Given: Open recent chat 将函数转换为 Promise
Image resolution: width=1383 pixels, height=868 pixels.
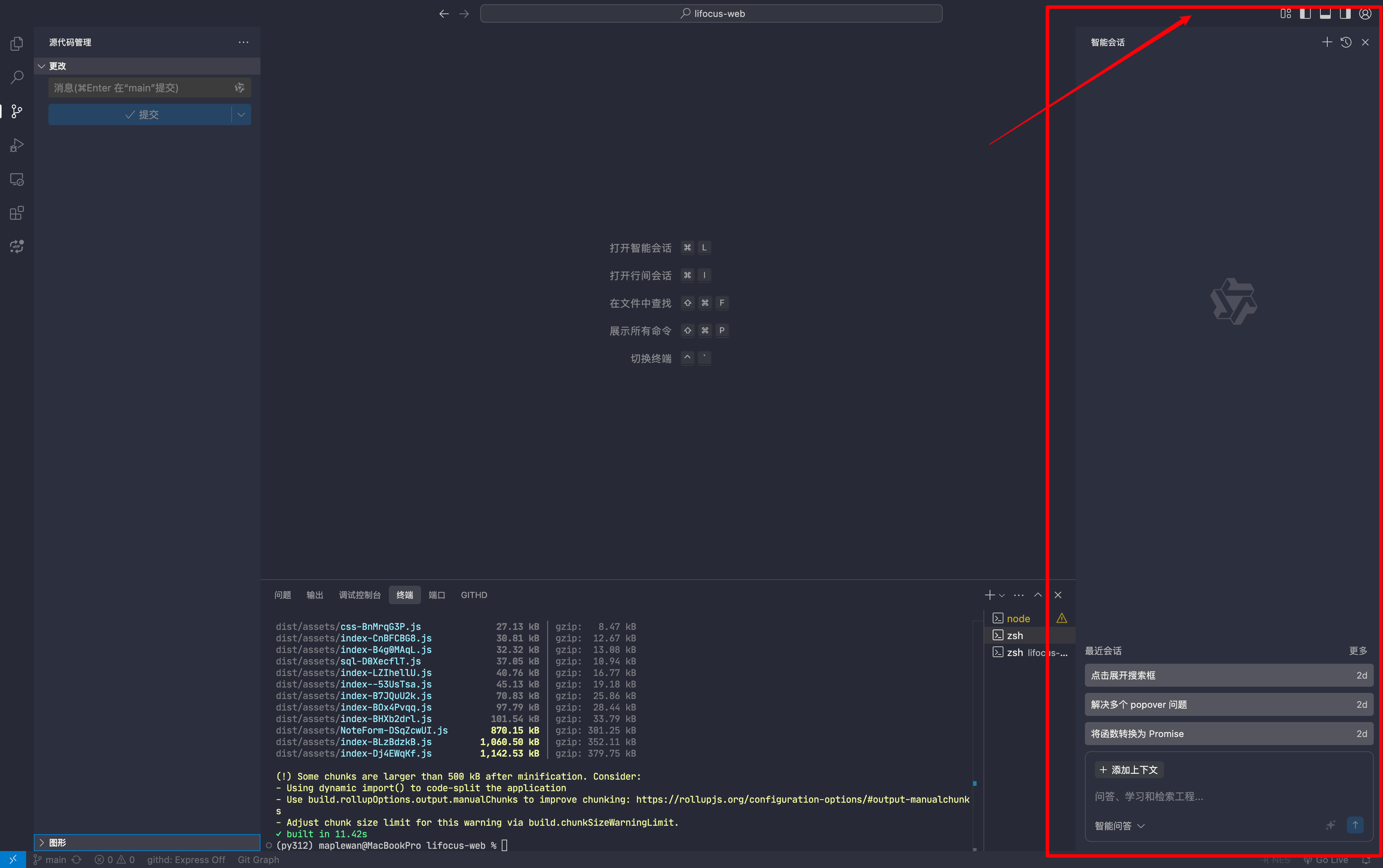Looking at the screenshot, I should (1228, 734).
